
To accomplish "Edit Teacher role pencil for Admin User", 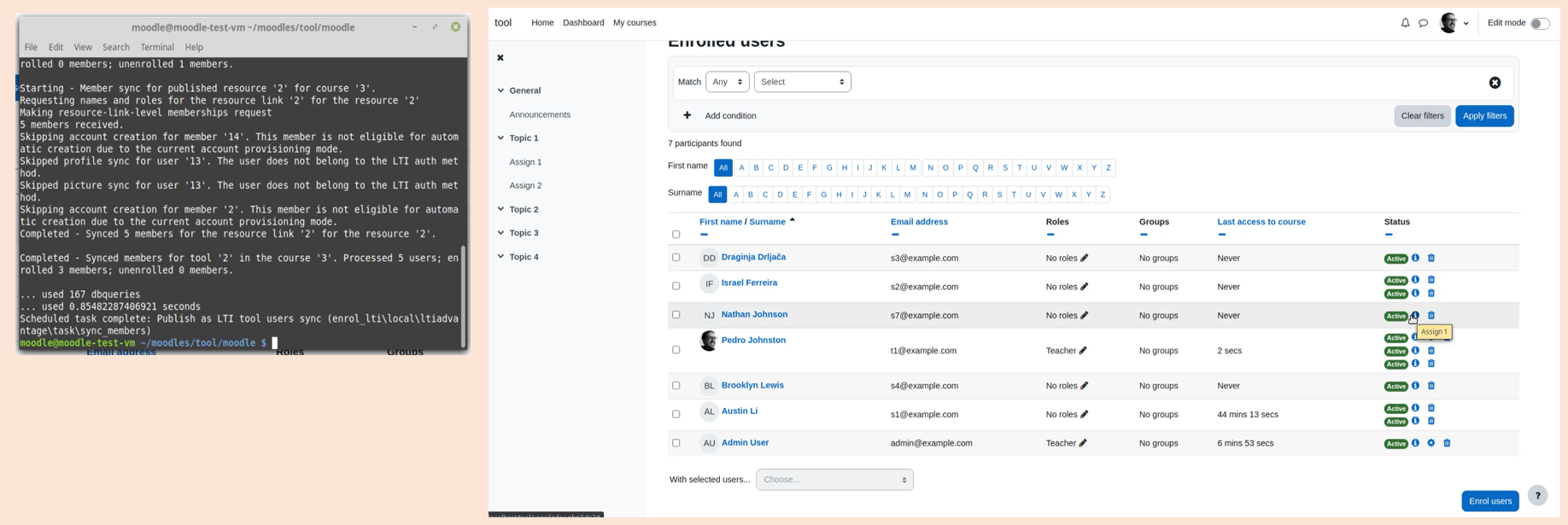I will pyautogui.click(x=1083, y=443).
